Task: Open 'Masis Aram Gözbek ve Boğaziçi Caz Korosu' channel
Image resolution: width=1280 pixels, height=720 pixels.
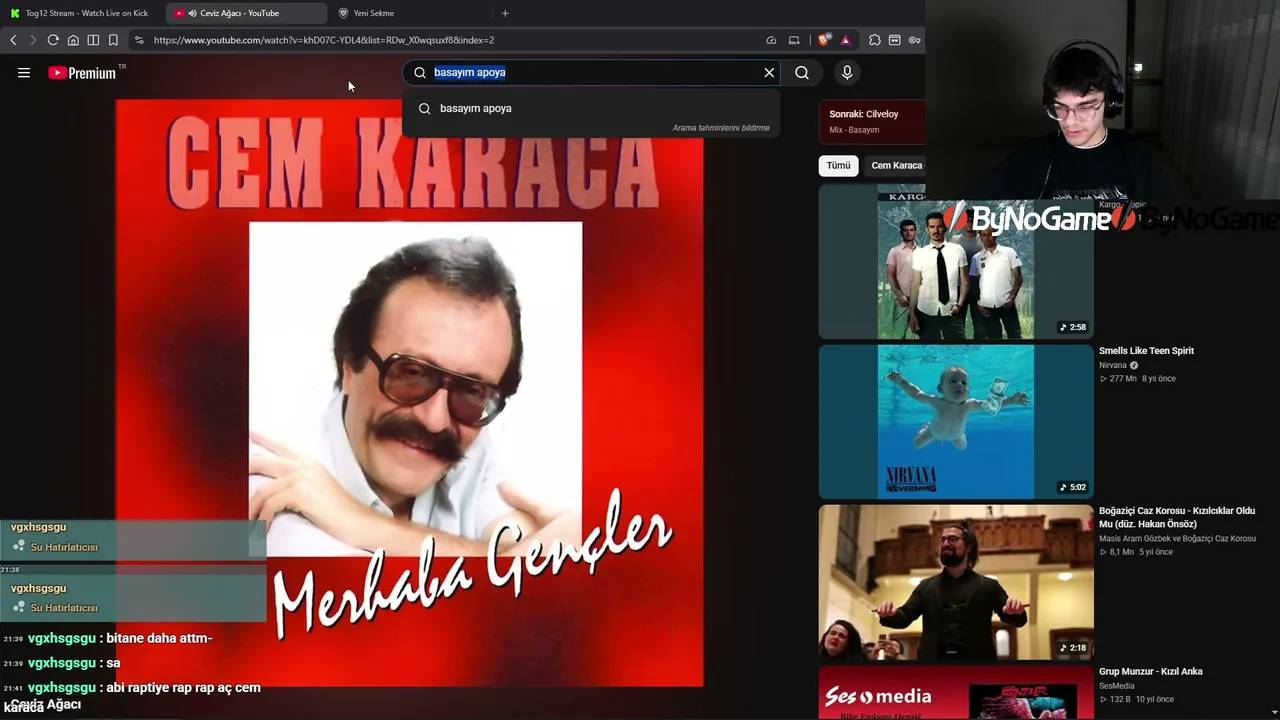Action: tap(1177, 538)
